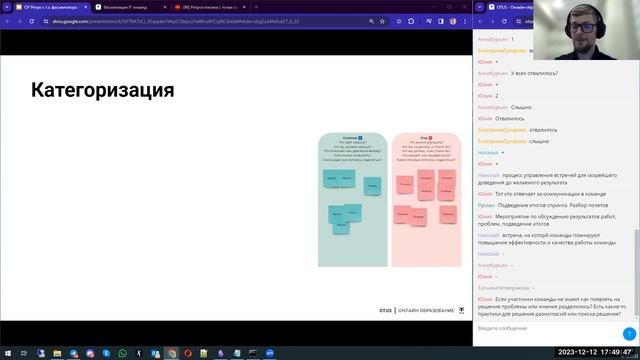Screen dimensions: 640x360
Task: Open the tab search dropdown in left browser
Action: coord(7,7)
